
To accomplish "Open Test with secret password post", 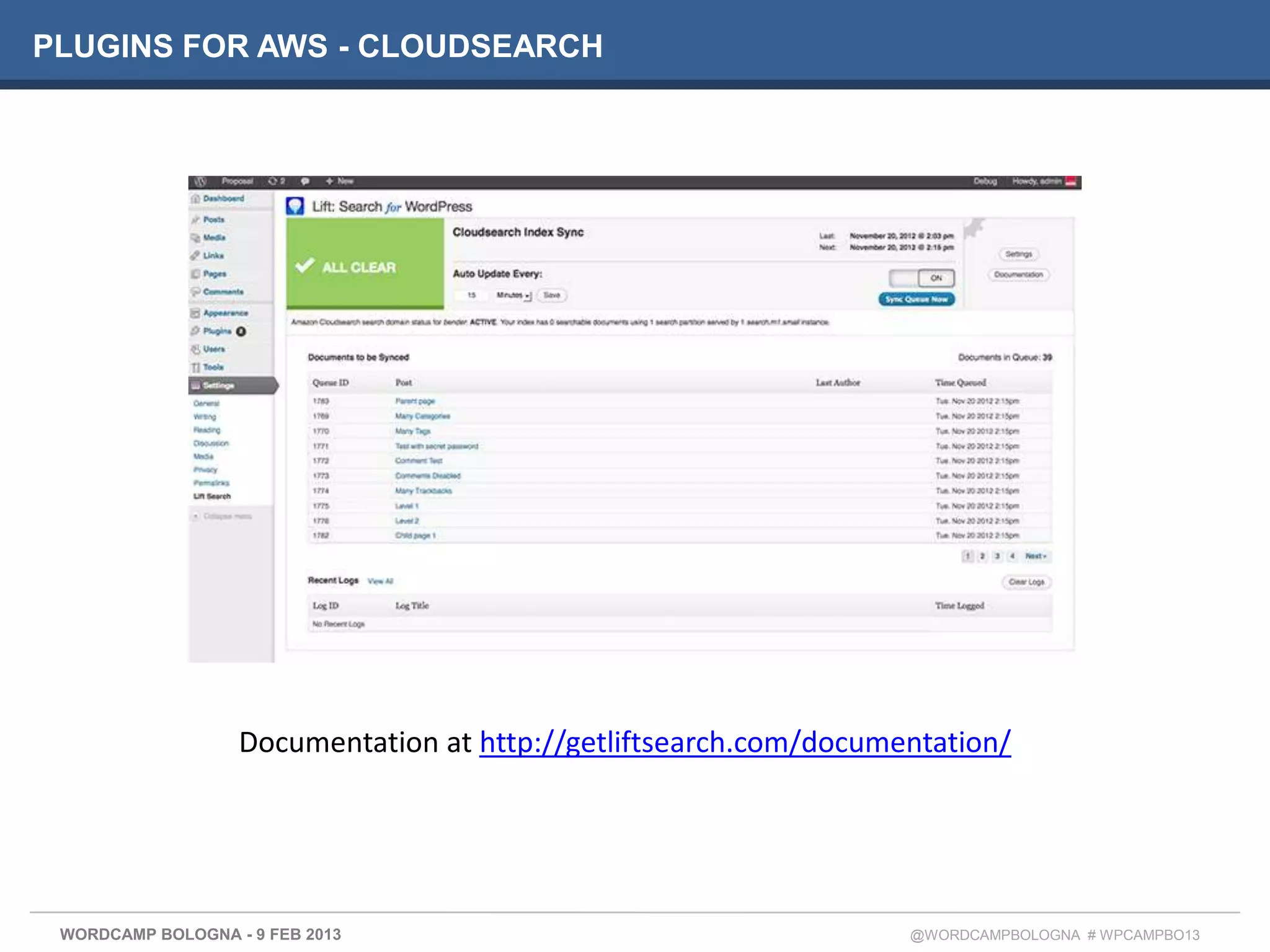I will [x=437, y=446].
